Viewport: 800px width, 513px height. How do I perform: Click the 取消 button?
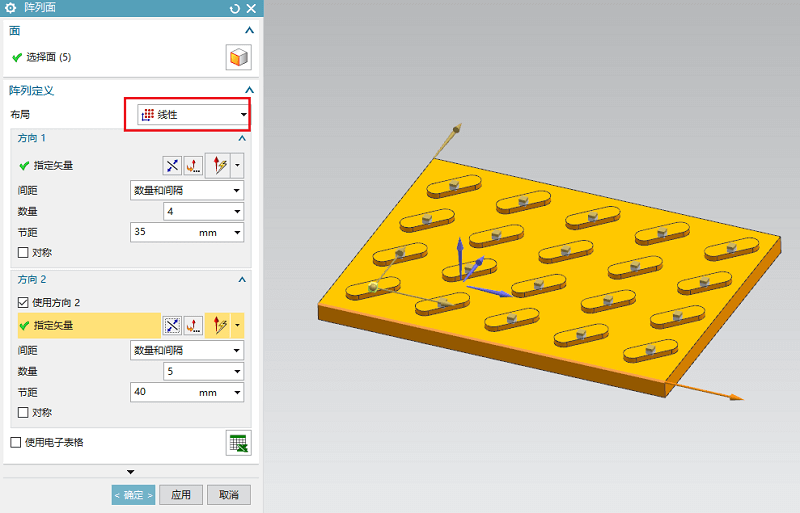(229, 495)
